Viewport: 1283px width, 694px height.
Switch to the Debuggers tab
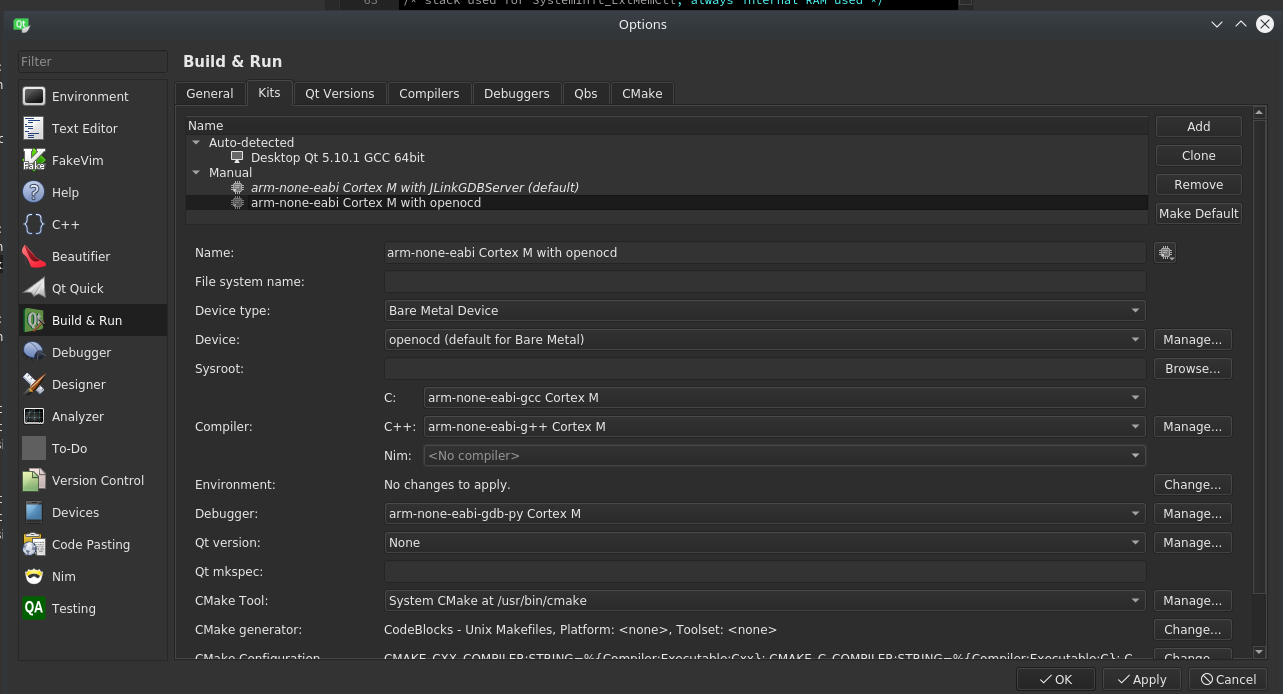(517, 93)
